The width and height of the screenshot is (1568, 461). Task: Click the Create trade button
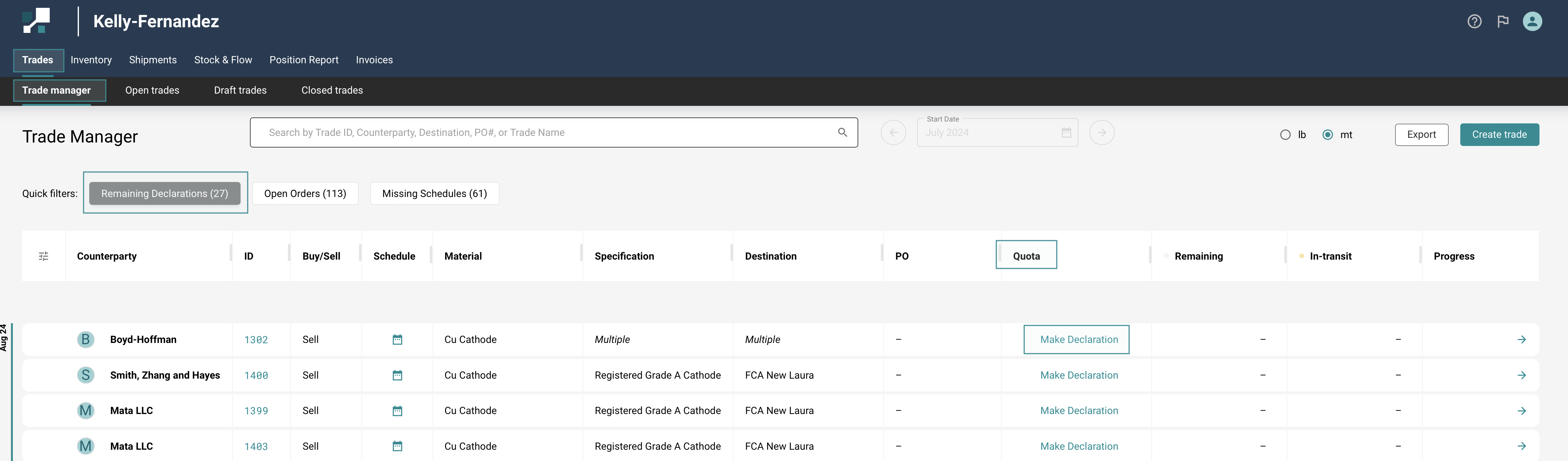coord(1498,135)
